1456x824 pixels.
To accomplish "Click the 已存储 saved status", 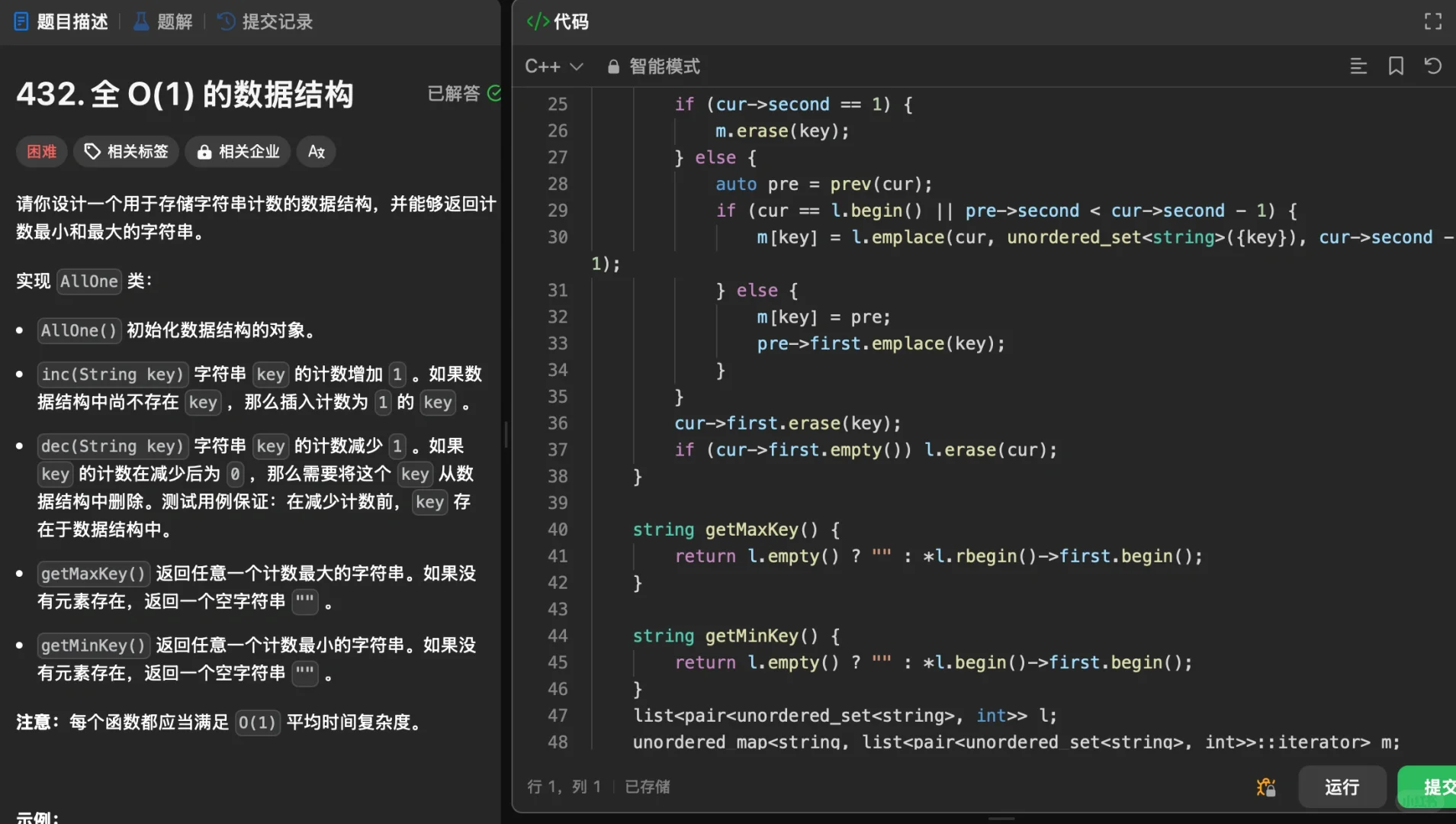I will (648, 787).
